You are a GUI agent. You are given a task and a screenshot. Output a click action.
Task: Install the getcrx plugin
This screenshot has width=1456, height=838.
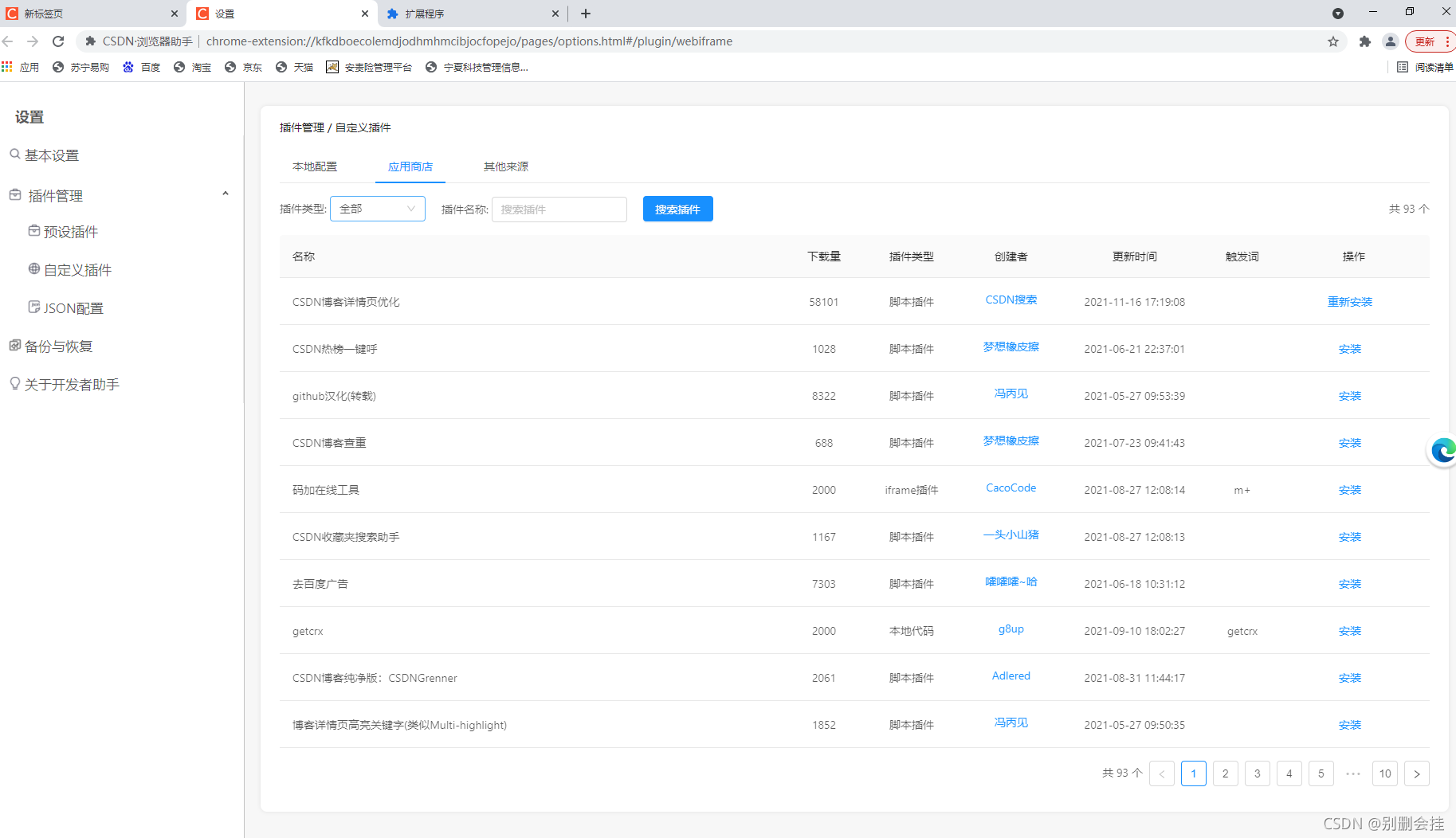(x=1350, y=631)
